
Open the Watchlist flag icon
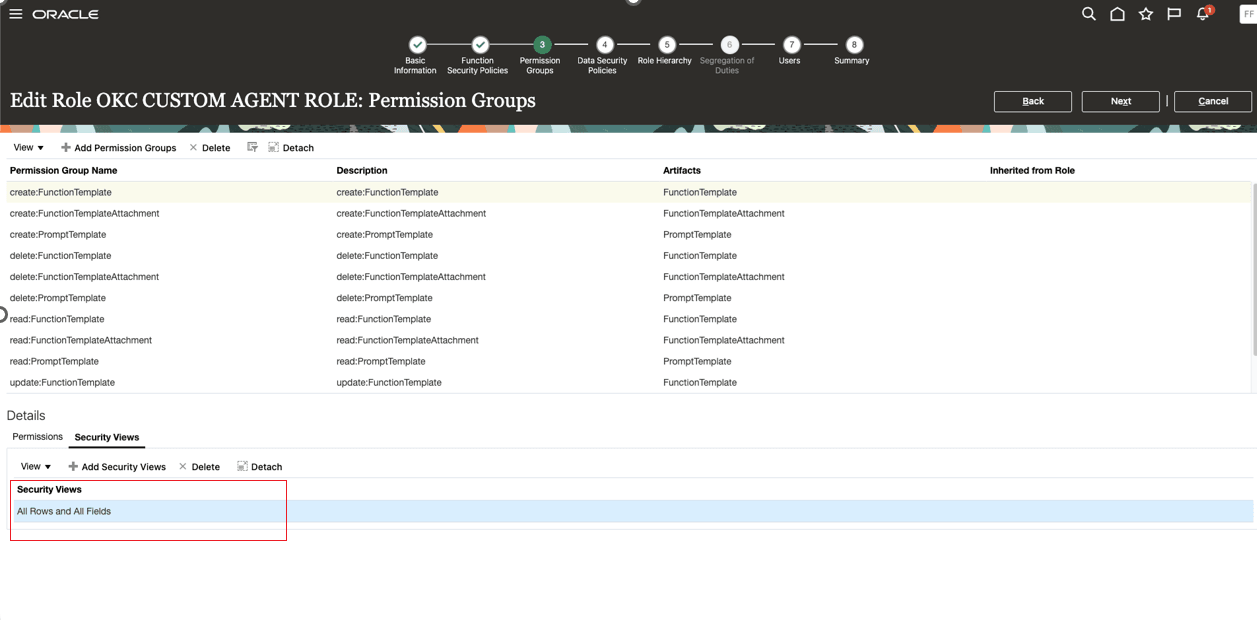pos(1174,14)
